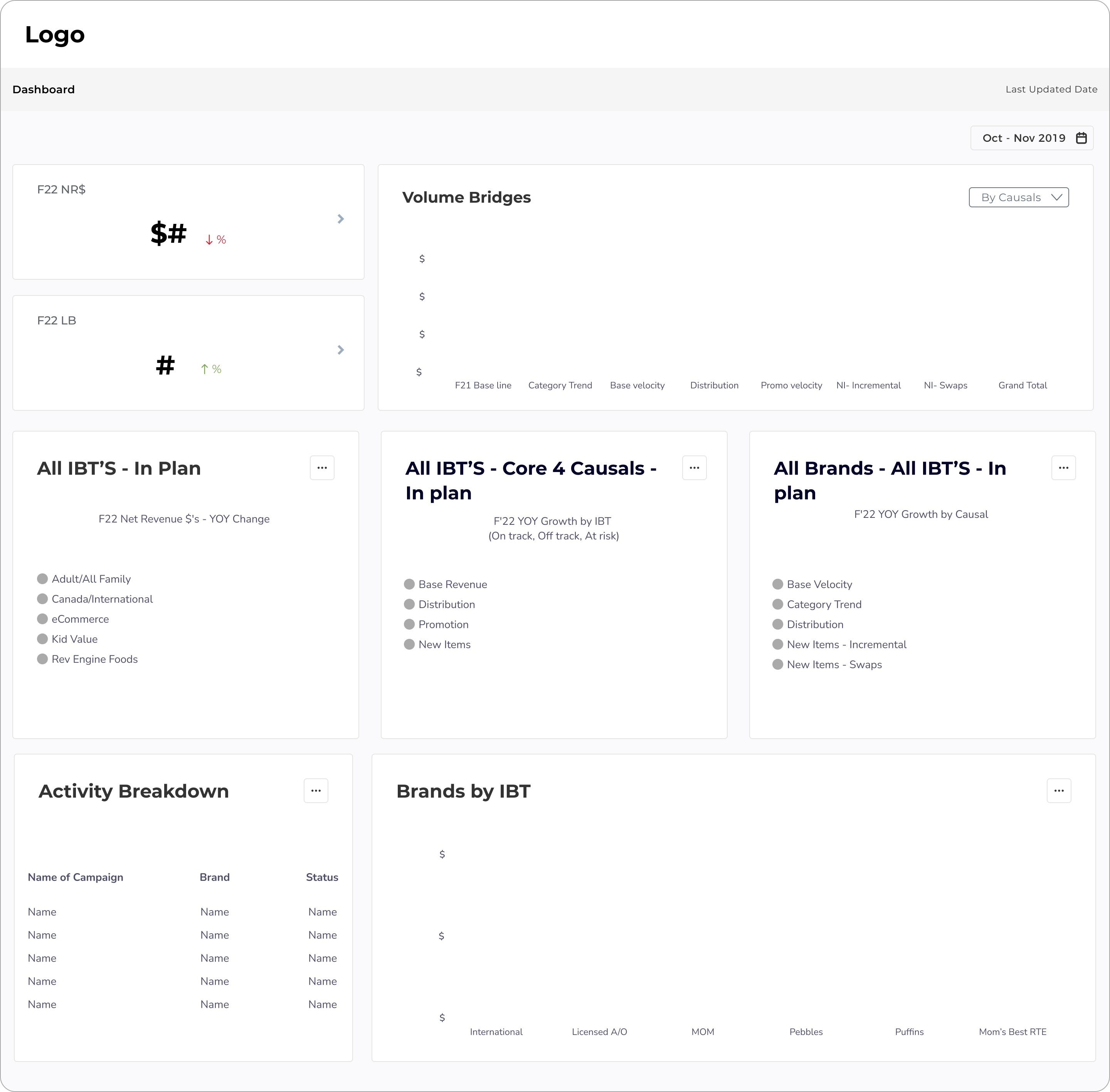Click the Name of Campaign column header
This screenshot has height=1092, width=1110.
(75, 877)
